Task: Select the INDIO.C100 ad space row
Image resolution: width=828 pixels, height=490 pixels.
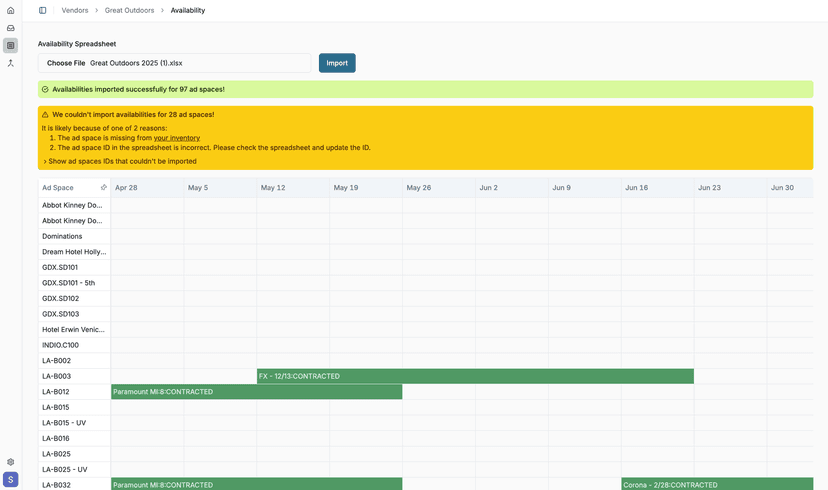Action: pyautogui.click(x=60, y=345)
